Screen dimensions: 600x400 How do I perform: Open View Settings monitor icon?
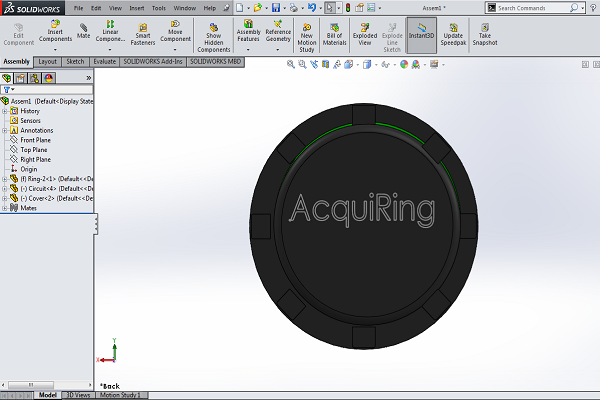click(x=434, y=64)
